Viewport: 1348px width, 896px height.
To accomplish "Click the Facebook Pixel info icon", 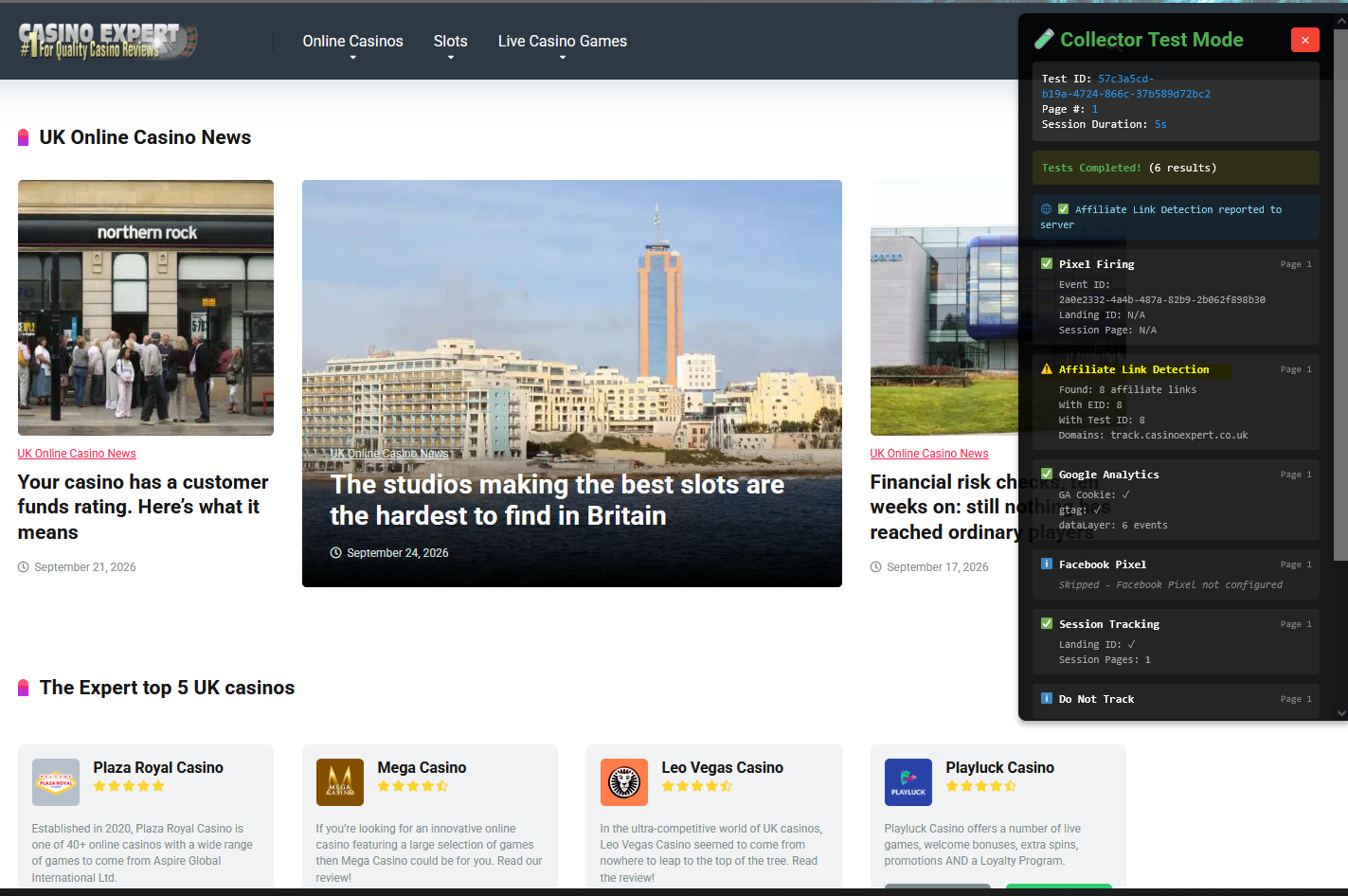I will tap(1047, 564).
